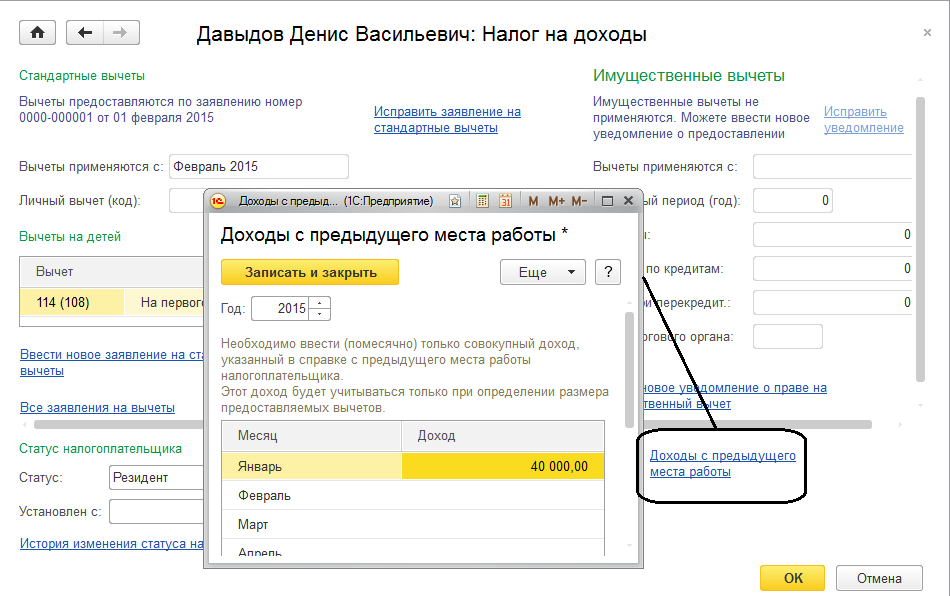Decrease the year with down stepper arrow

(319, 314)
